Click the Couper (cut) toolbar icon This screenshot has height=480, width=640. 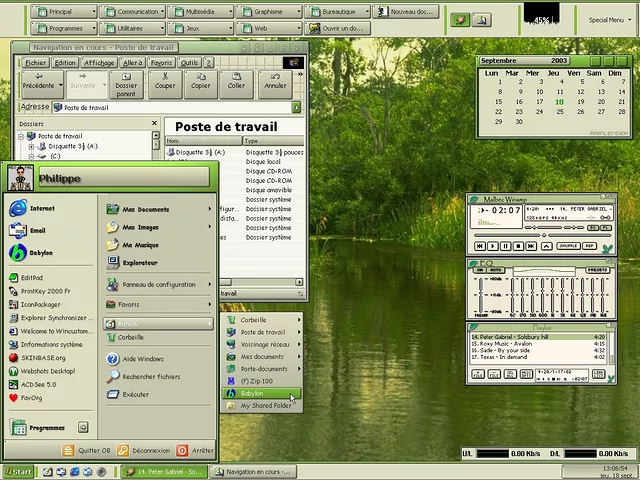[x=165, y=79]
